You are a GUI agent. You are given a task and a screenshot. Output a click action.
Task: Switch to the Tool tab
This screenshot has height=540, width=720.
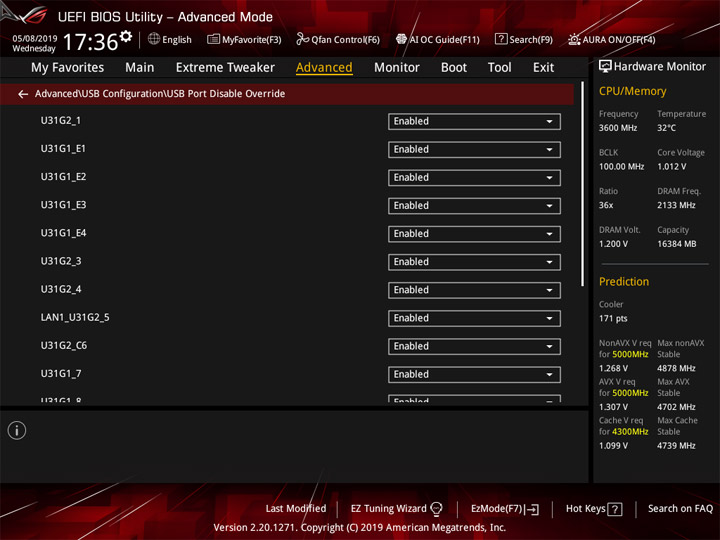coord(500,68)
